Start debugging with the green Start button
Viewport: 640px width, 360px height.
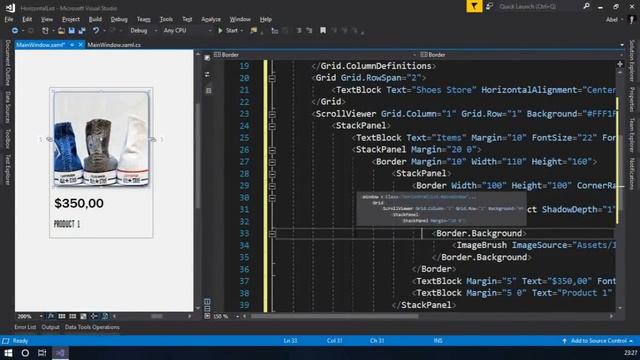(x=228, y=31)
